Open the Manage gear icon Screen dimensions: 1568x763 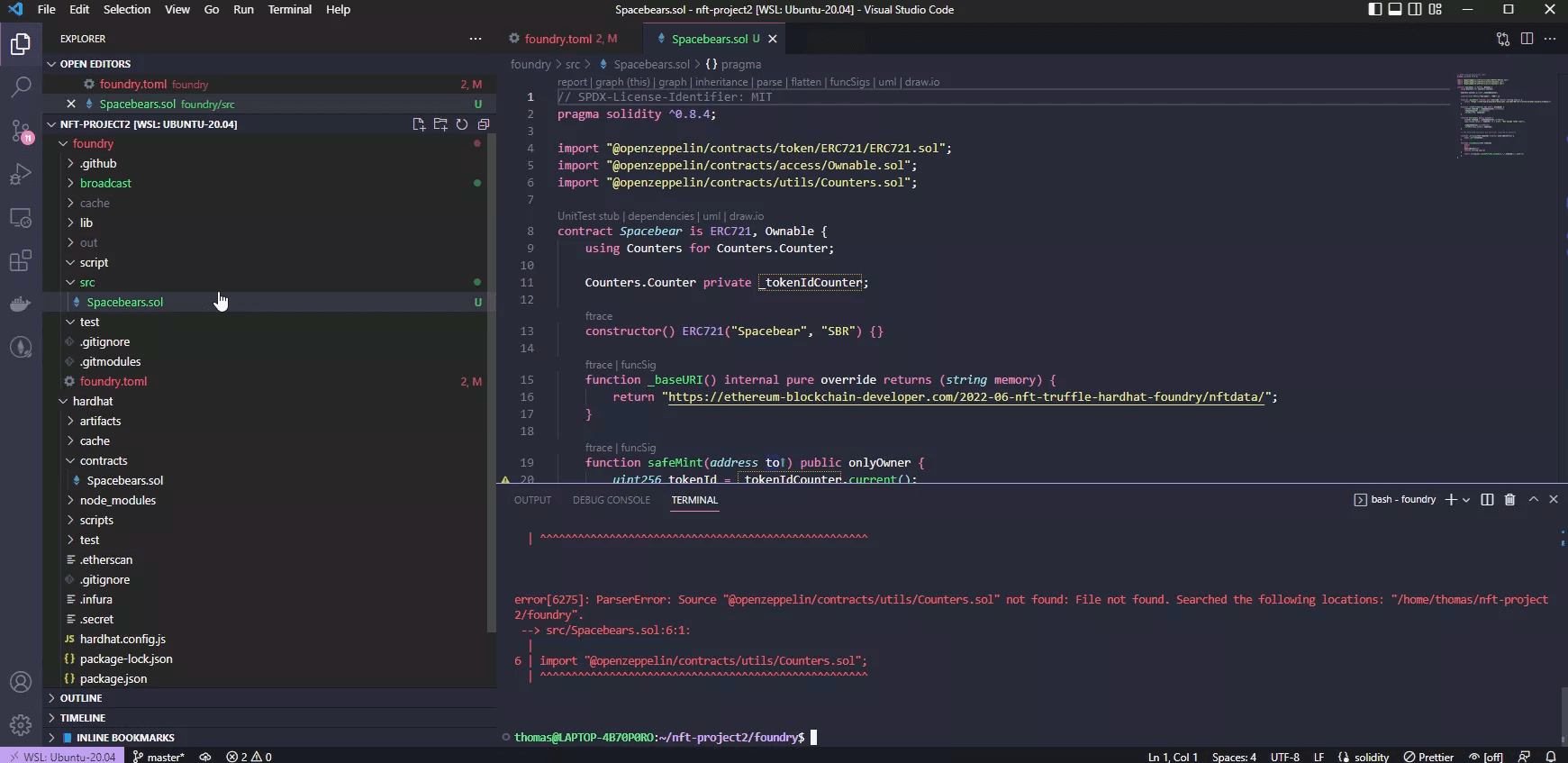tap(21, 725)
